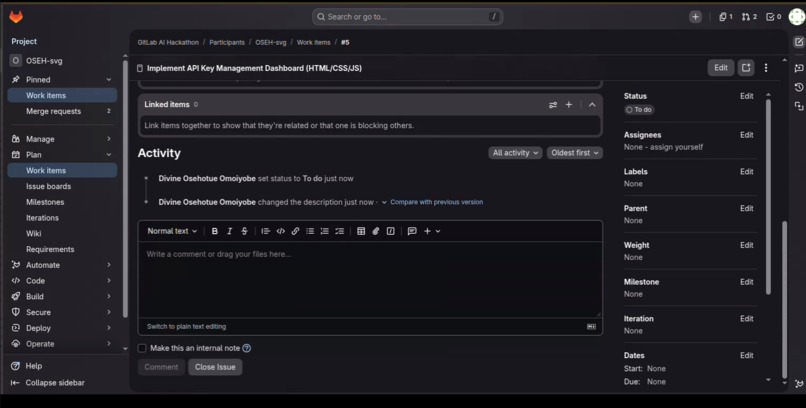Insert a blockquote in the comment
This screenshot has height=408, width=806.
(265, 231)
